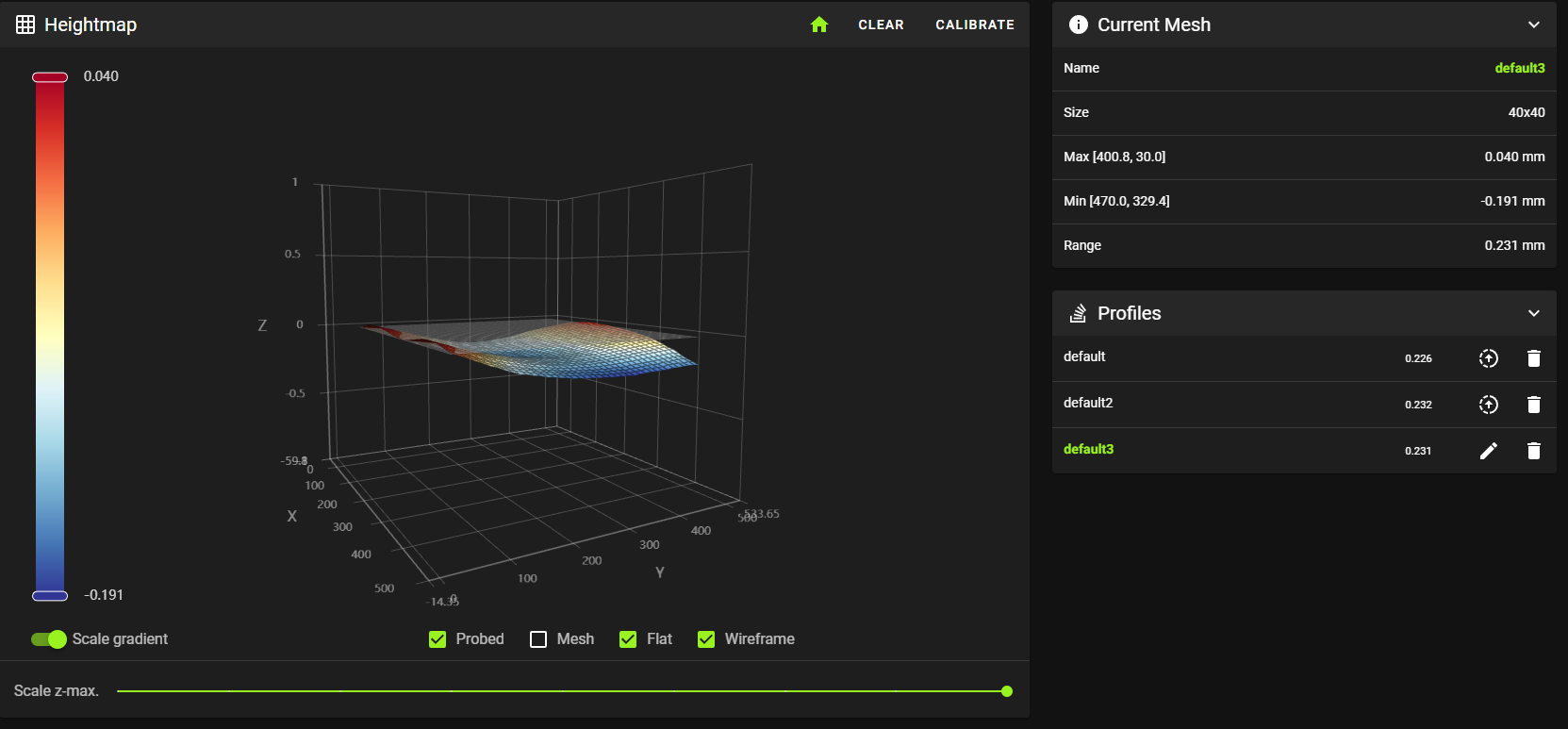This screenshot has width=1568, height=729.
Task: Click the Y axis label
Action: click(x=660, y=572)
